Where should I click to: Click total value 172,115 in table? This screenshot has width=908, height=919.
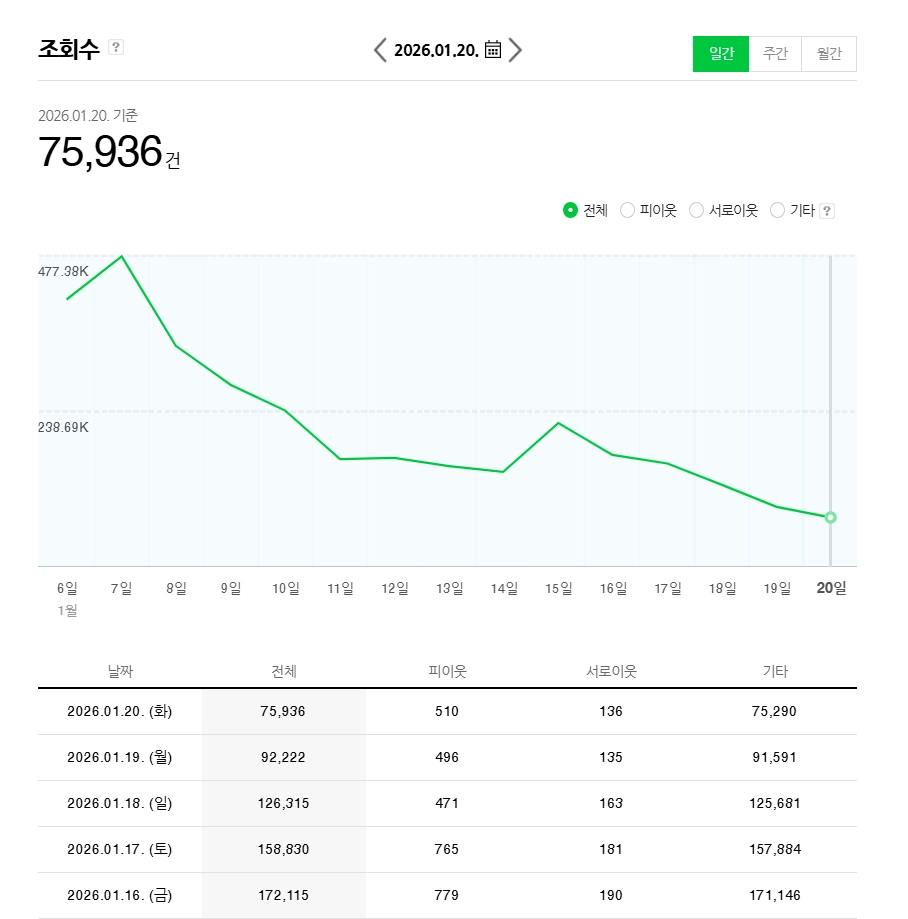click(283, 896)
